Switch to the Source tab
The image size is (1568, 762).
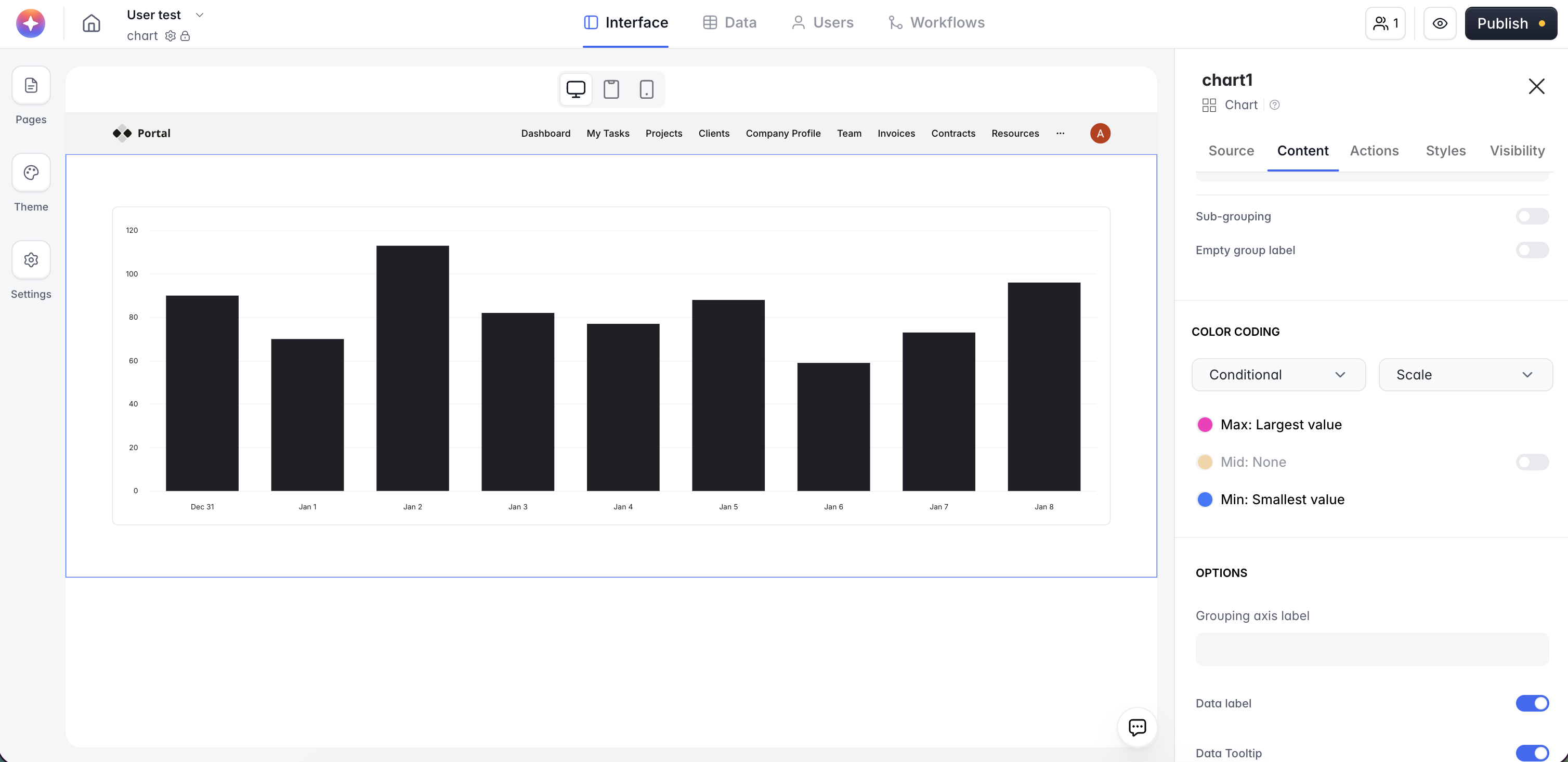[x=1231, y=151]
